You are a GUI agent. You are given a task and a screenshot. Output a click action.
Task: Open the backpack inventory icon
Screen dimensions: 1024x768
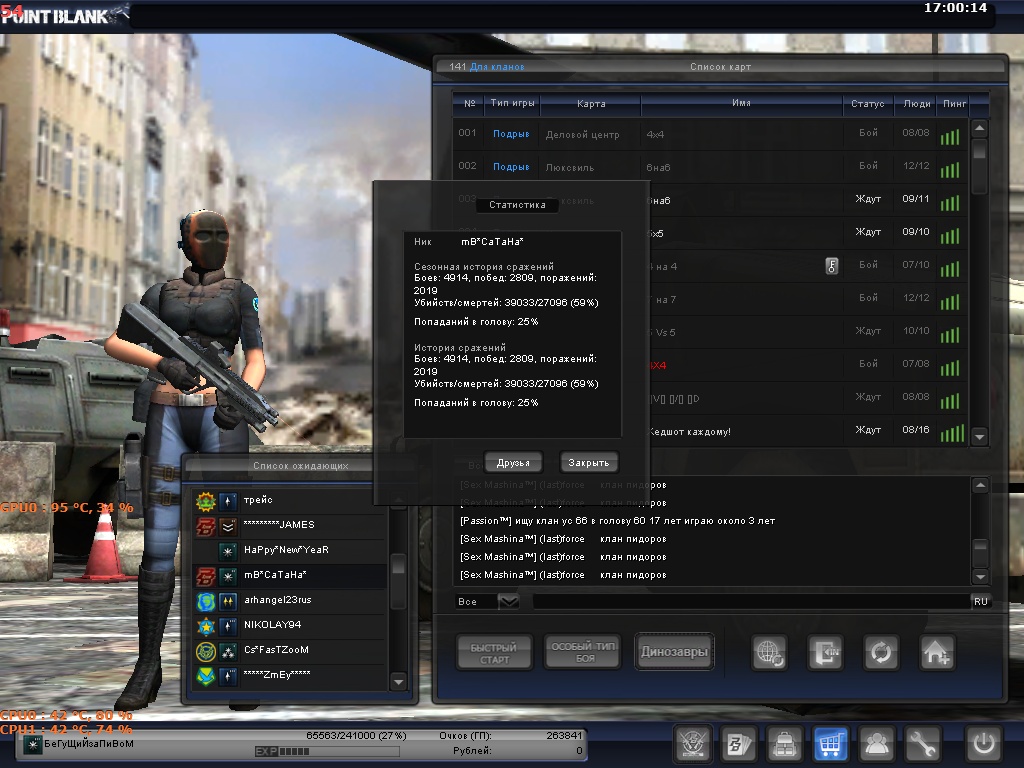pos(784,743)
